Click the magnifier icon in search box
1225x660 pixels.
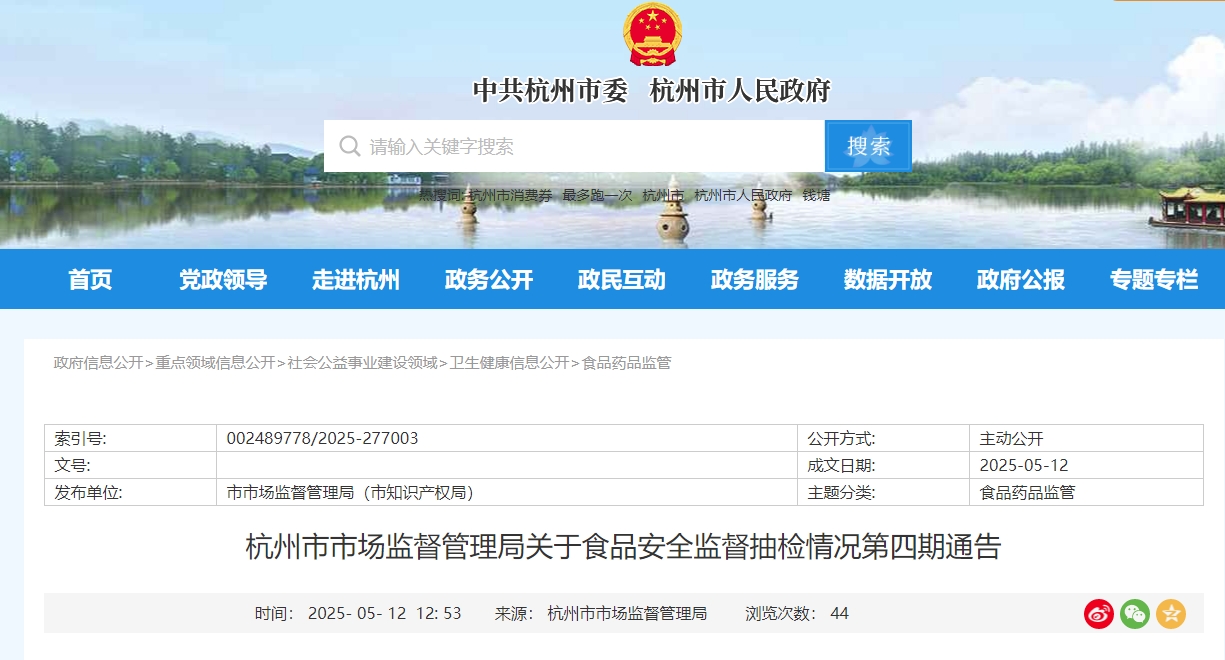349,147
